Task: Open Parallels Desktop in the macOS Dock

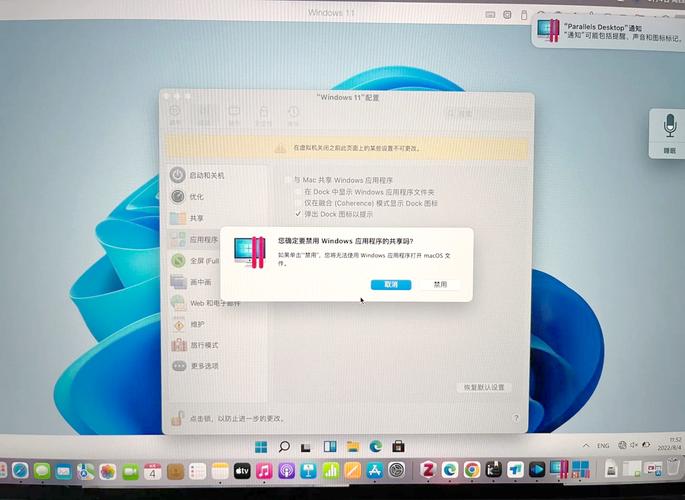Action: tap(559, 469)
